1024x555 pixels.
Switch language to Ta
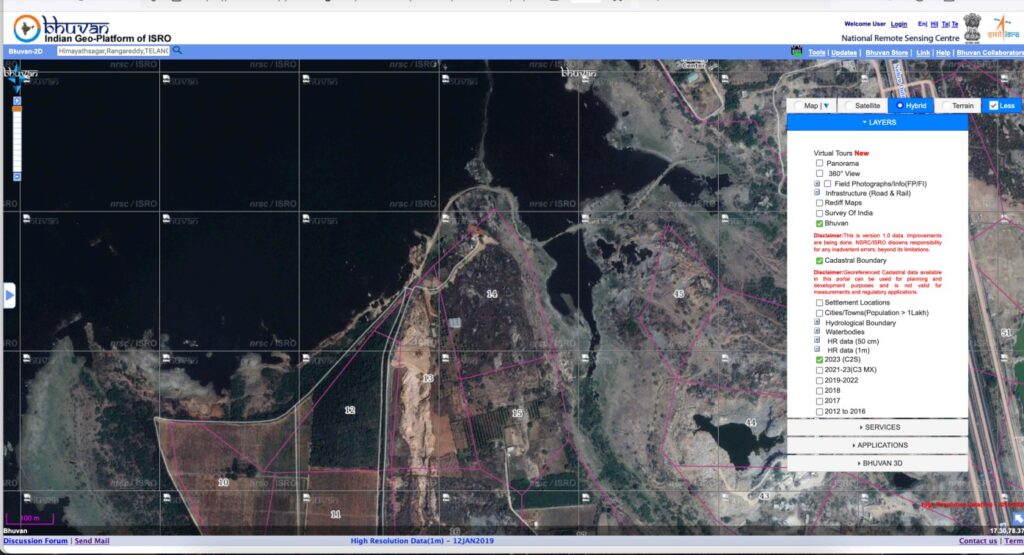pos(945,24)
